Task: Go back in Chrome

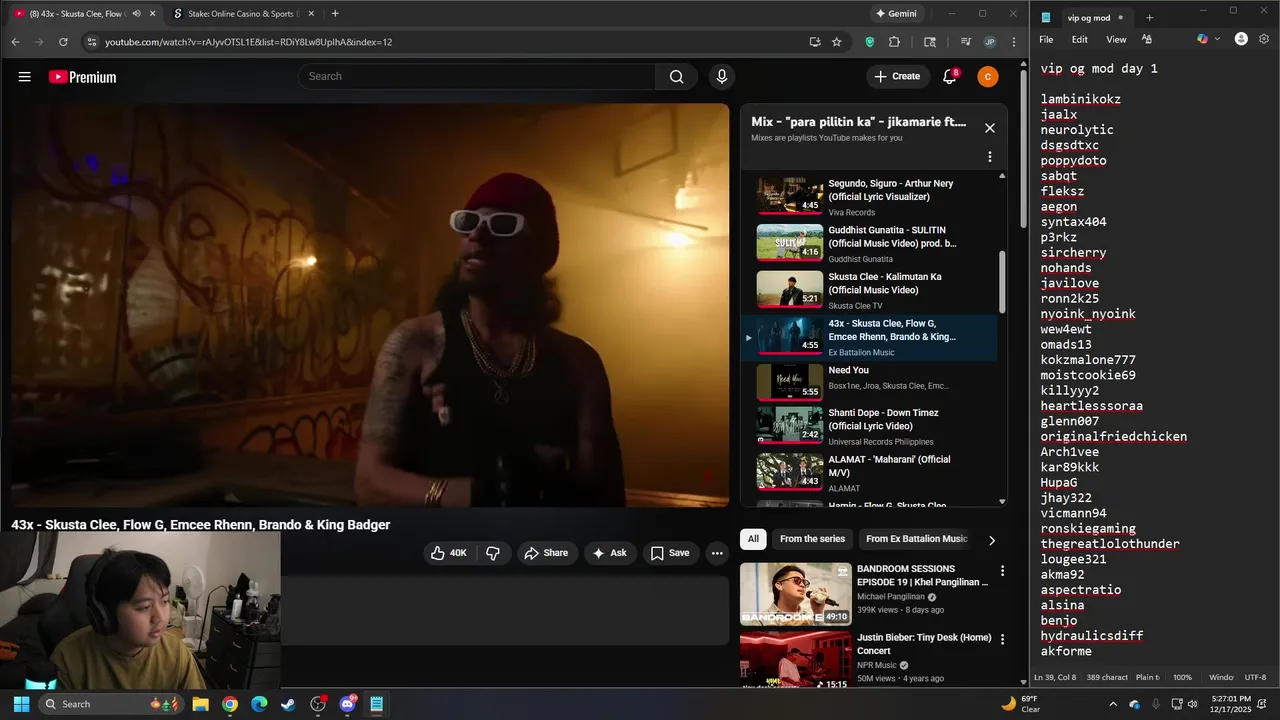Action: click(15, 42)
